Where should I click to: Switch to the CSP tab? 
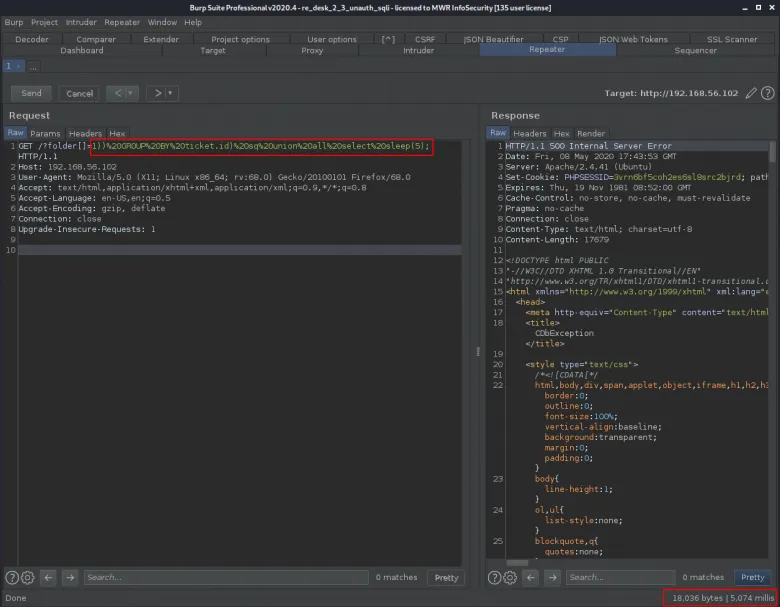[560, 39]
